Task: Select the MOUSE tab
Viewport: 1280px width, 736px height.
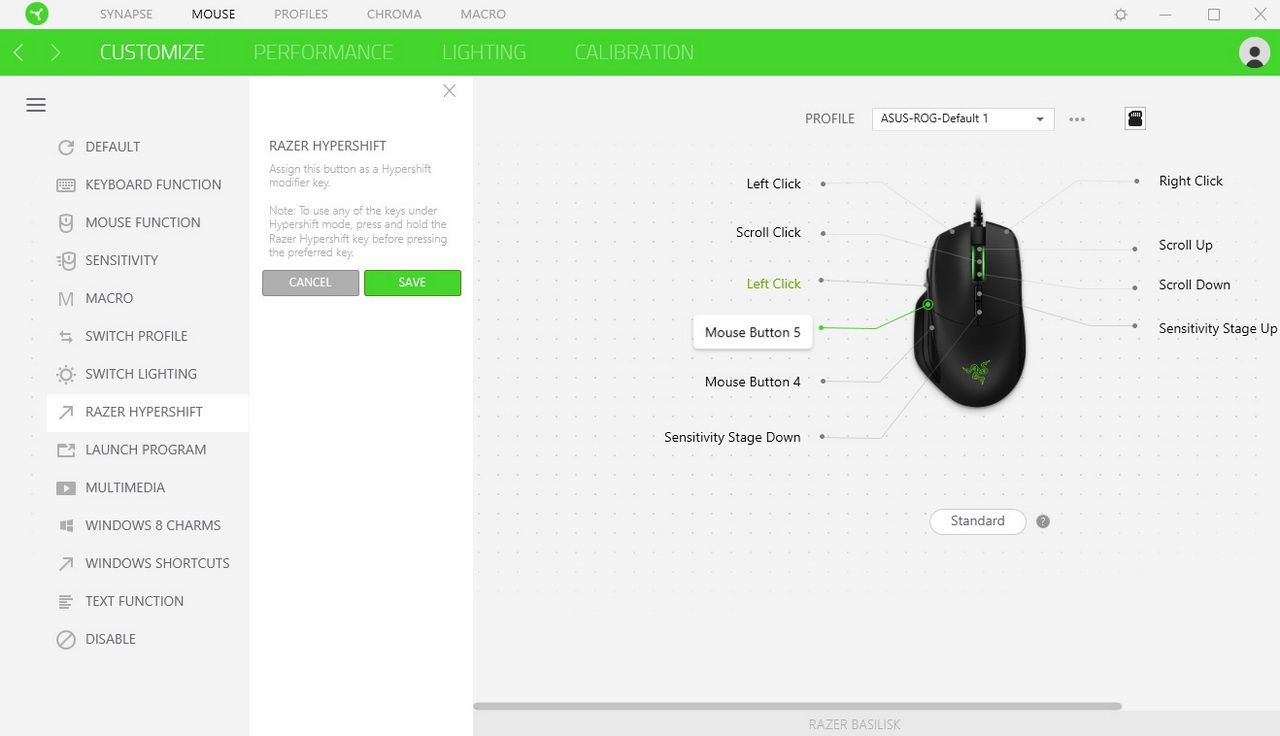Action: click(x=213, y=14)
